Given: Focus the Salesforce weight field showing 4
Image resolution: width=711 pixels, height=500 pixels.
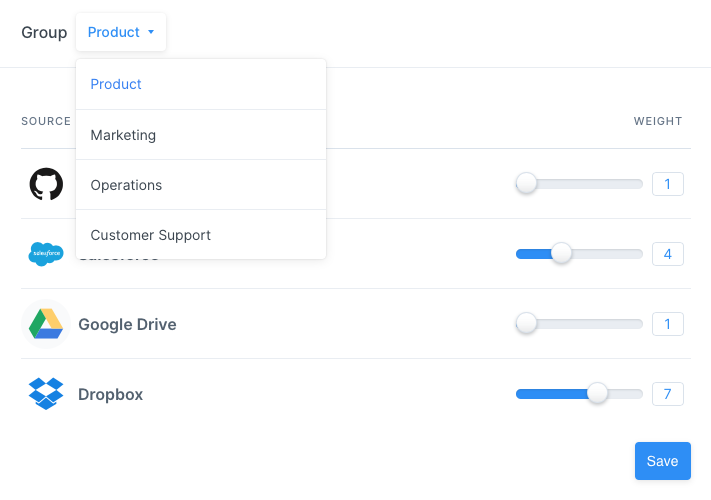Looking at the screenshot, I should (x=667, y=254).
